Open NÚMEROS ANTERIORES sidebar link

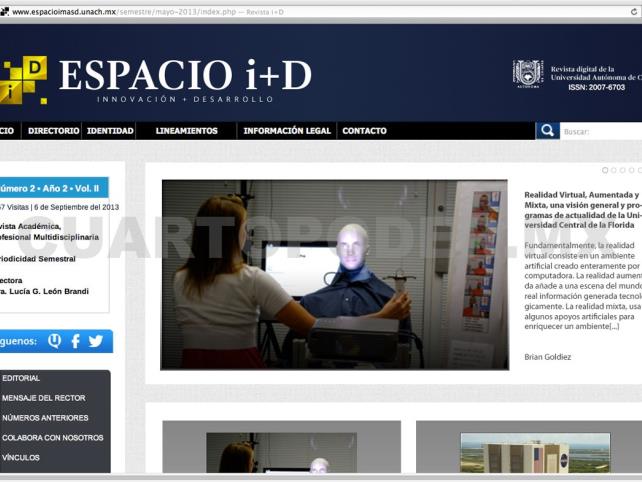(x=45, y=418)
